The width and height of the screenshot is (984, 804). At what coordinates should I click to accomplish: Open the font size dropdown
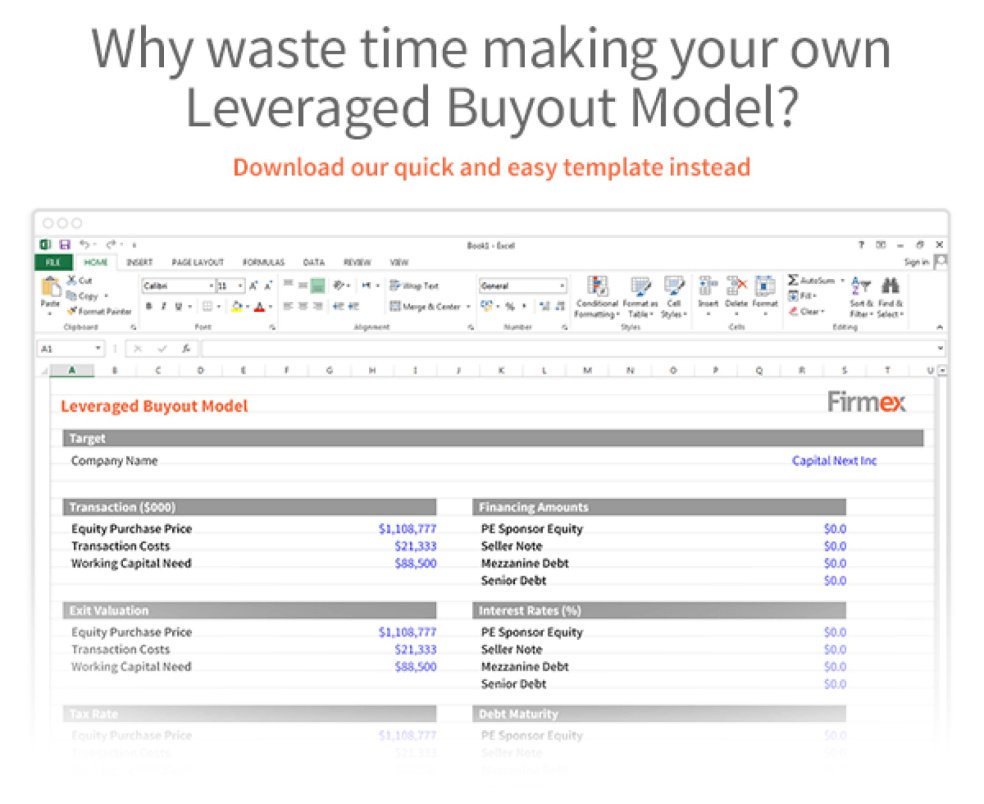(238, 285)
